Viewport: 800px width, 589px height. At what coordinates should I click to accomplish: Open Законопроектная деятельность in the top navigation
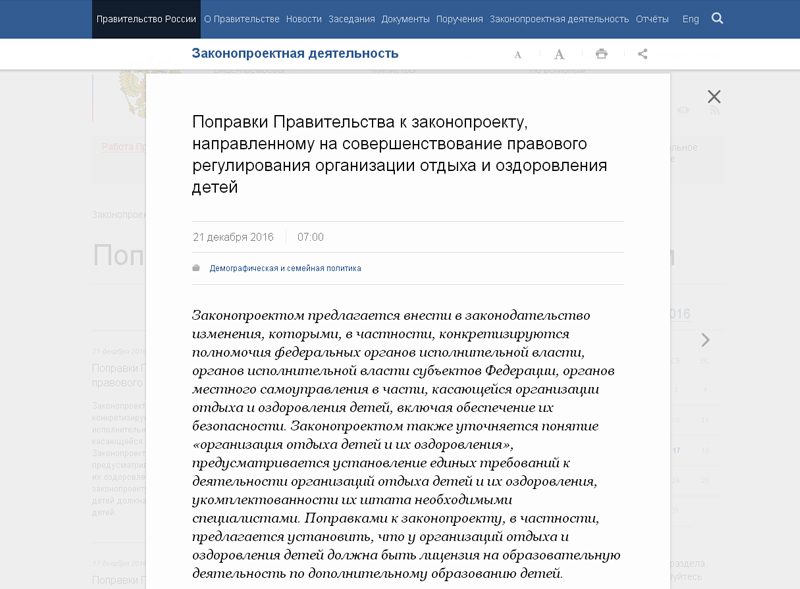point(559,19)
